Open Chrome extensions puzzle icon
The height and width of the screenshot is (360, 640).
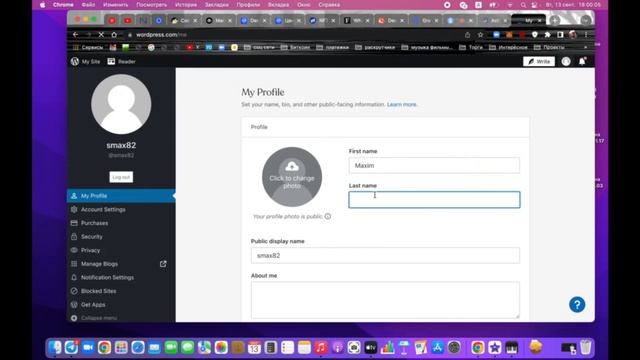click(x=547, y=35)
